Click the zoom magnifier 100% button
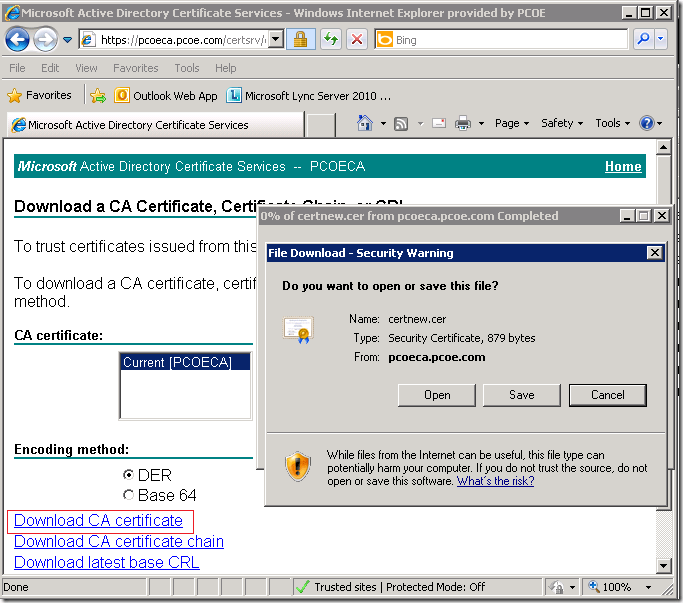 tap(610, 587)
